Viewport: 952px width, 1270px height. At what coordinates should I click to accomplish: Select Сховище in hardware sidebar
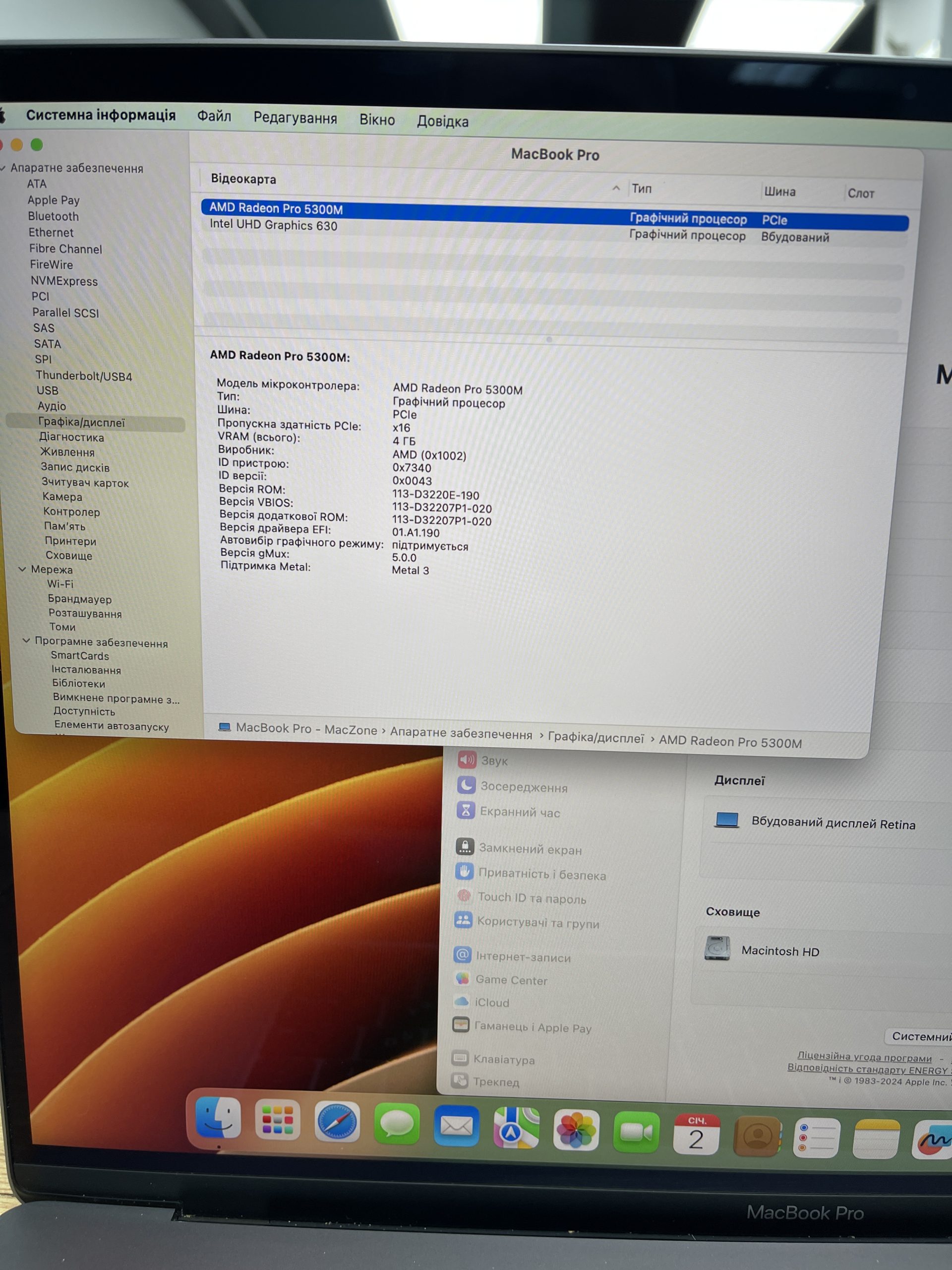68,555
